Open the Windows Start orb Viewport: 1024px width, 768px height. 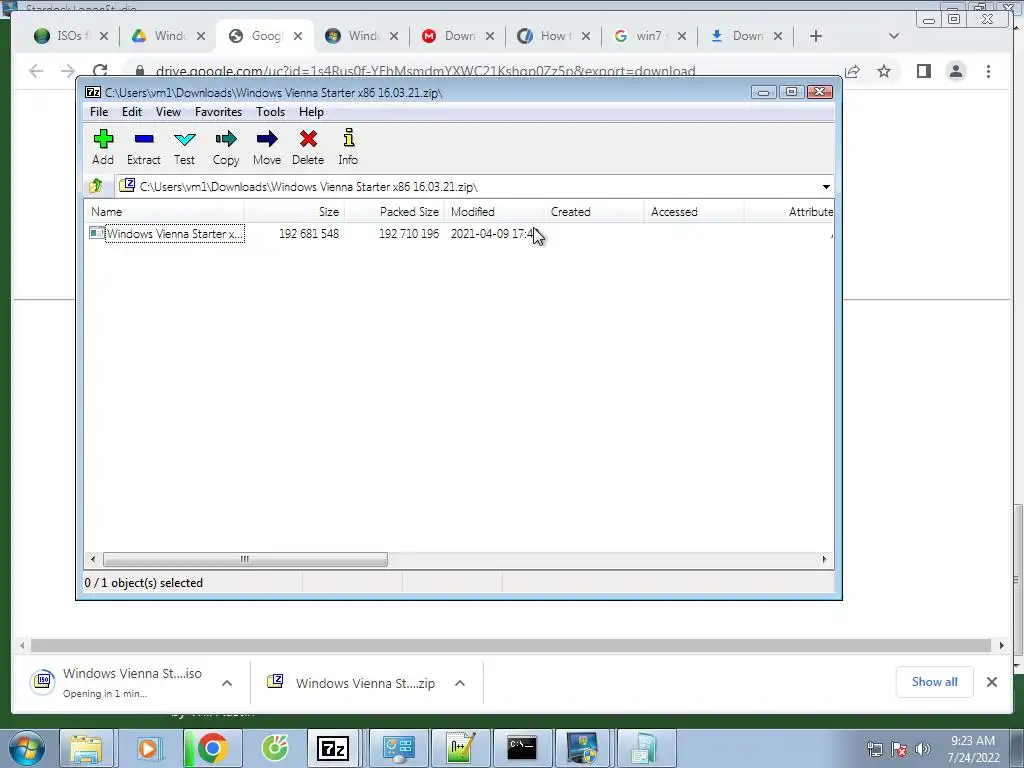coord(26,748)
